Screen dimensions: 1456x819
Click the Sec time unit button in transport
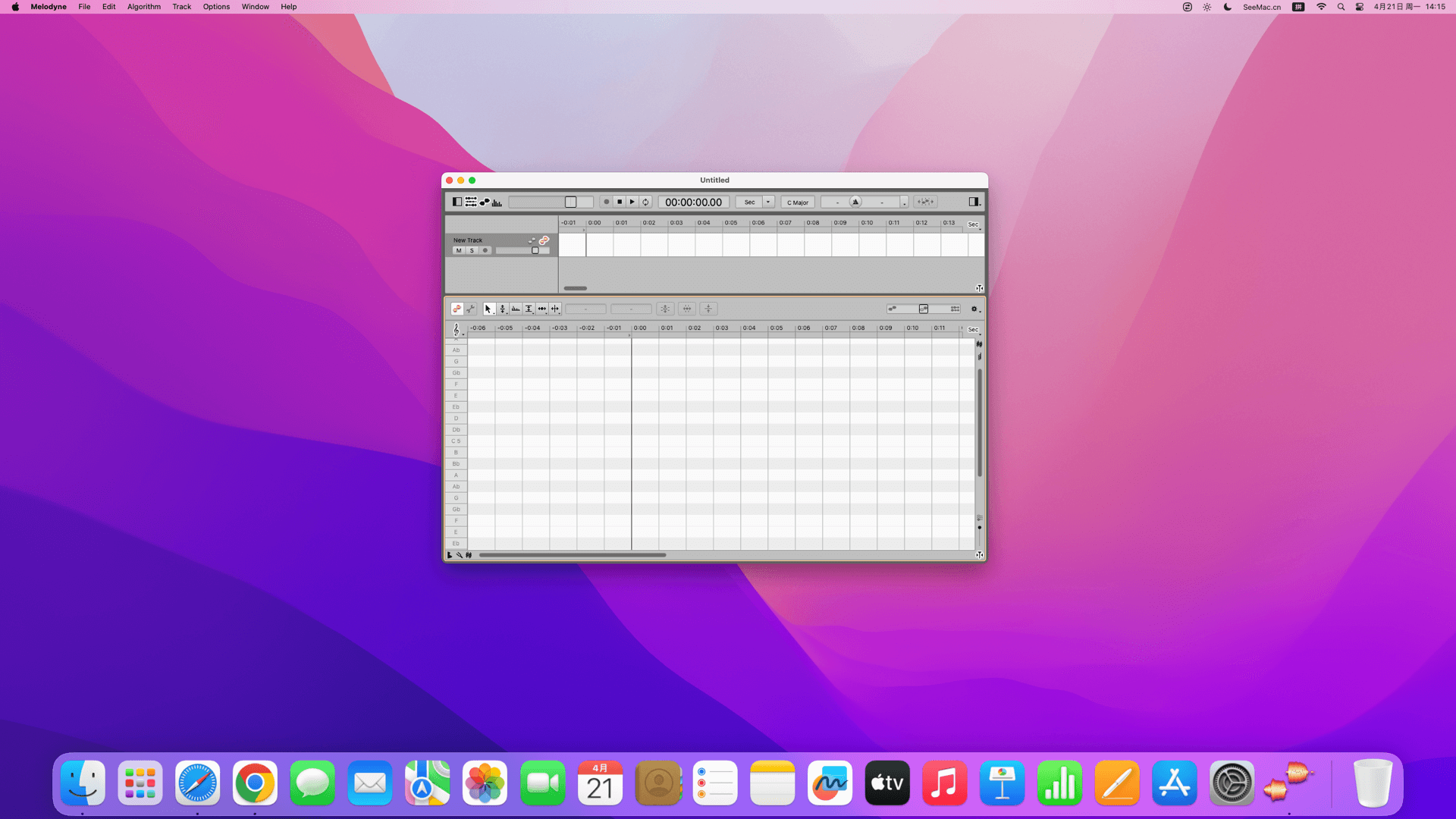pos(749,202)
